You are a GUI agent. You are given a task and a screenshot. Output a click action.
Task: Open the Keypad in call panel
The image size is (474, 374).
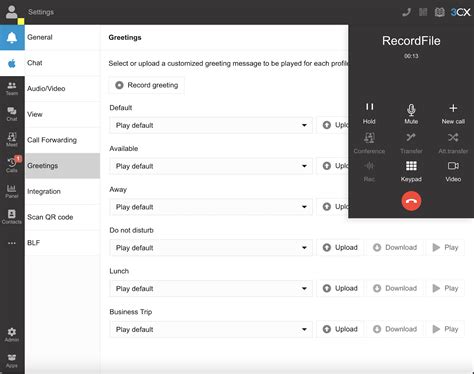pyautogui.click(x=411, y=171)
